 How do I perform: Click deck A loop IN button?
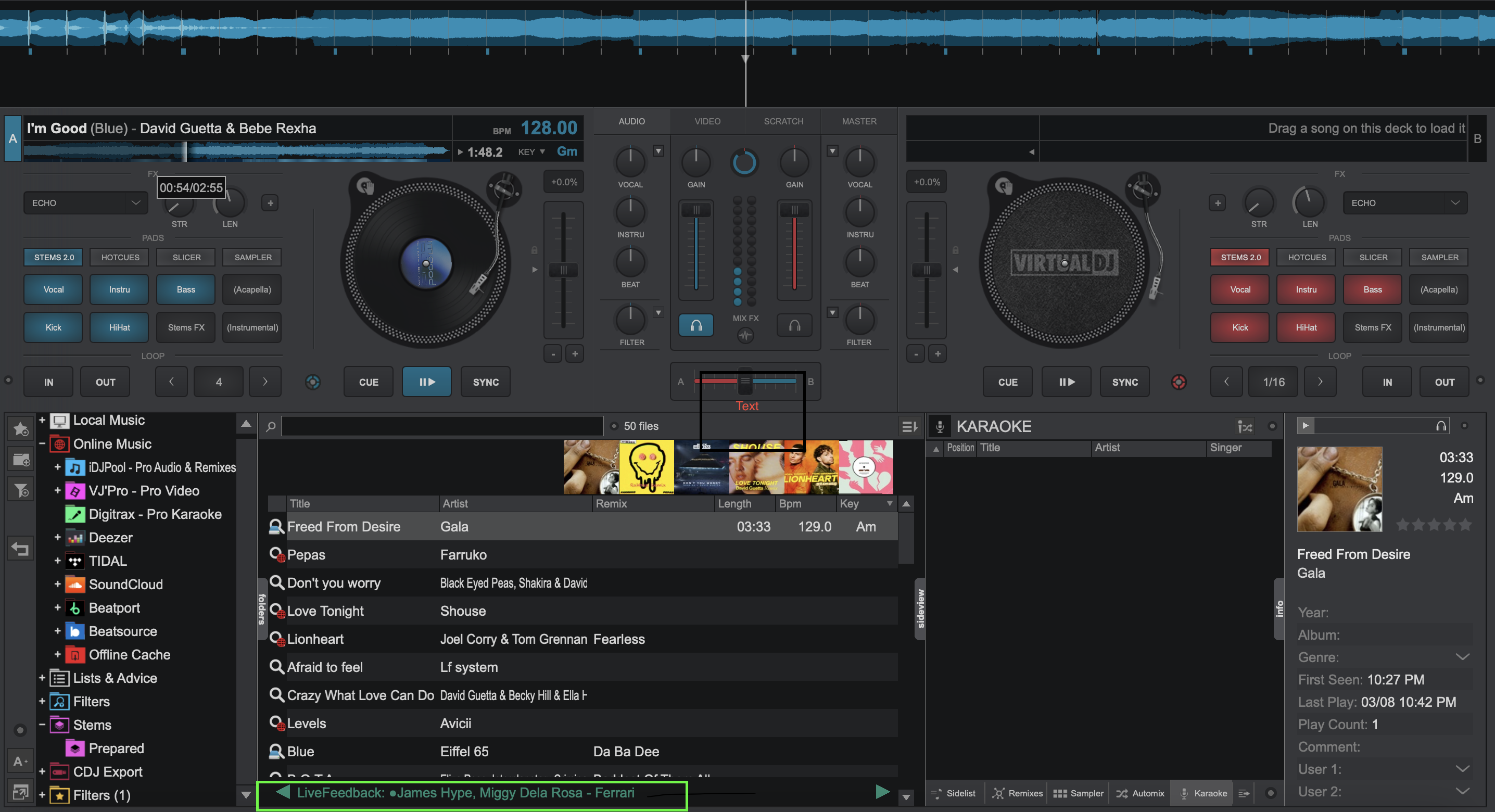pos(49,382)
